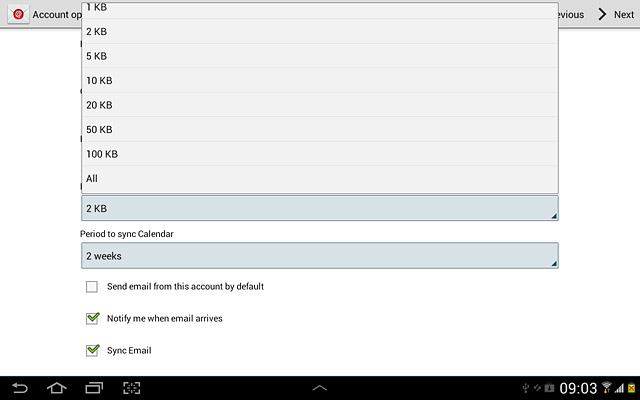Tap the battery status icon
Viewport: 640px width, 400px height.
[631, 388]
